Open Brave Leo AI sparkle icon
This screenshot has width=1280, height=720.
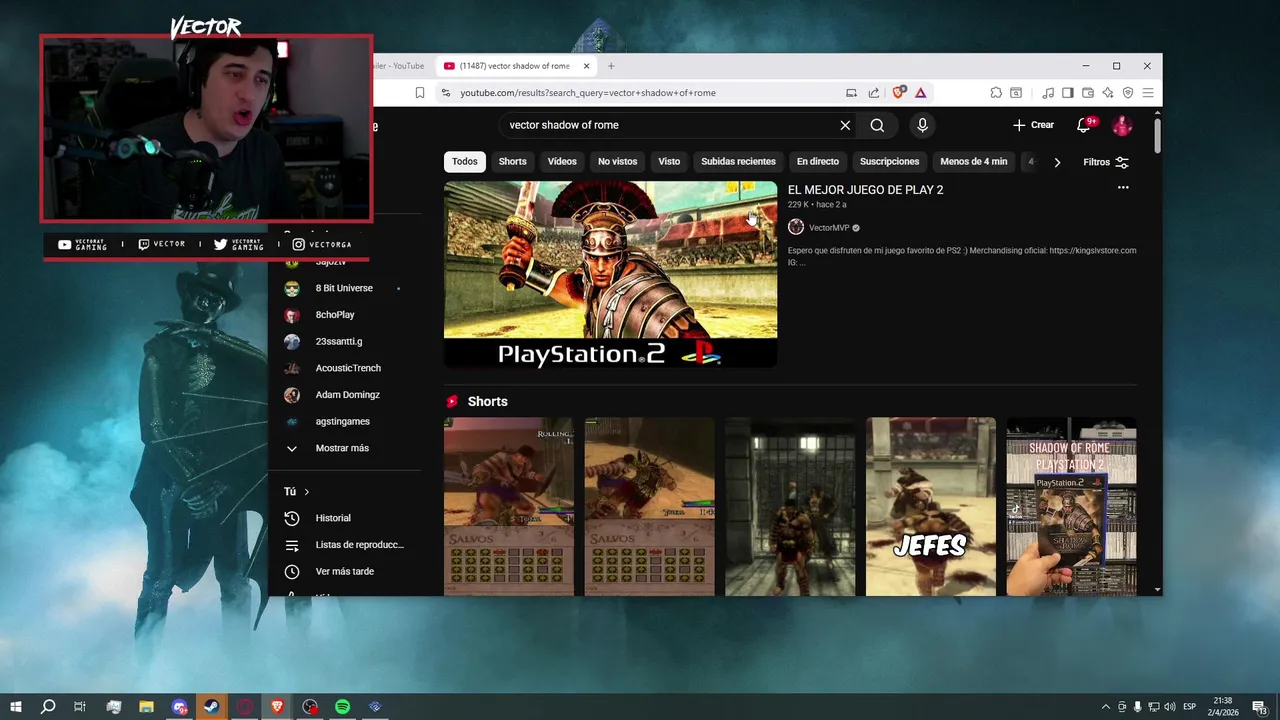(1108, 93)
